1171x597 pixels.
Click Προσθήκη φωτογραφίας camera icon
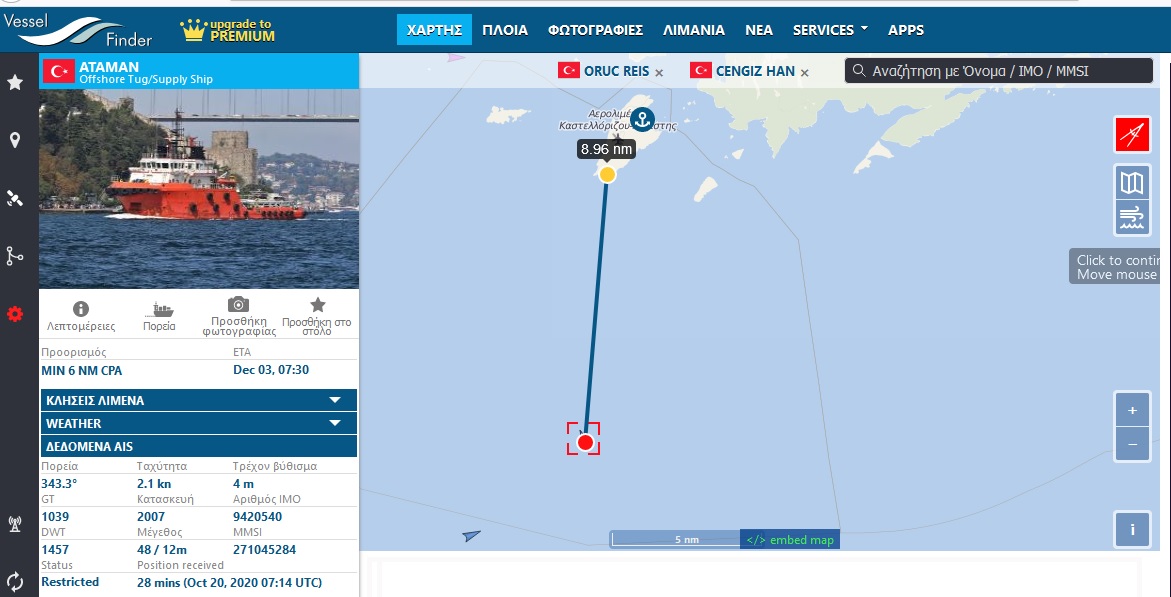tap(238, 304)
